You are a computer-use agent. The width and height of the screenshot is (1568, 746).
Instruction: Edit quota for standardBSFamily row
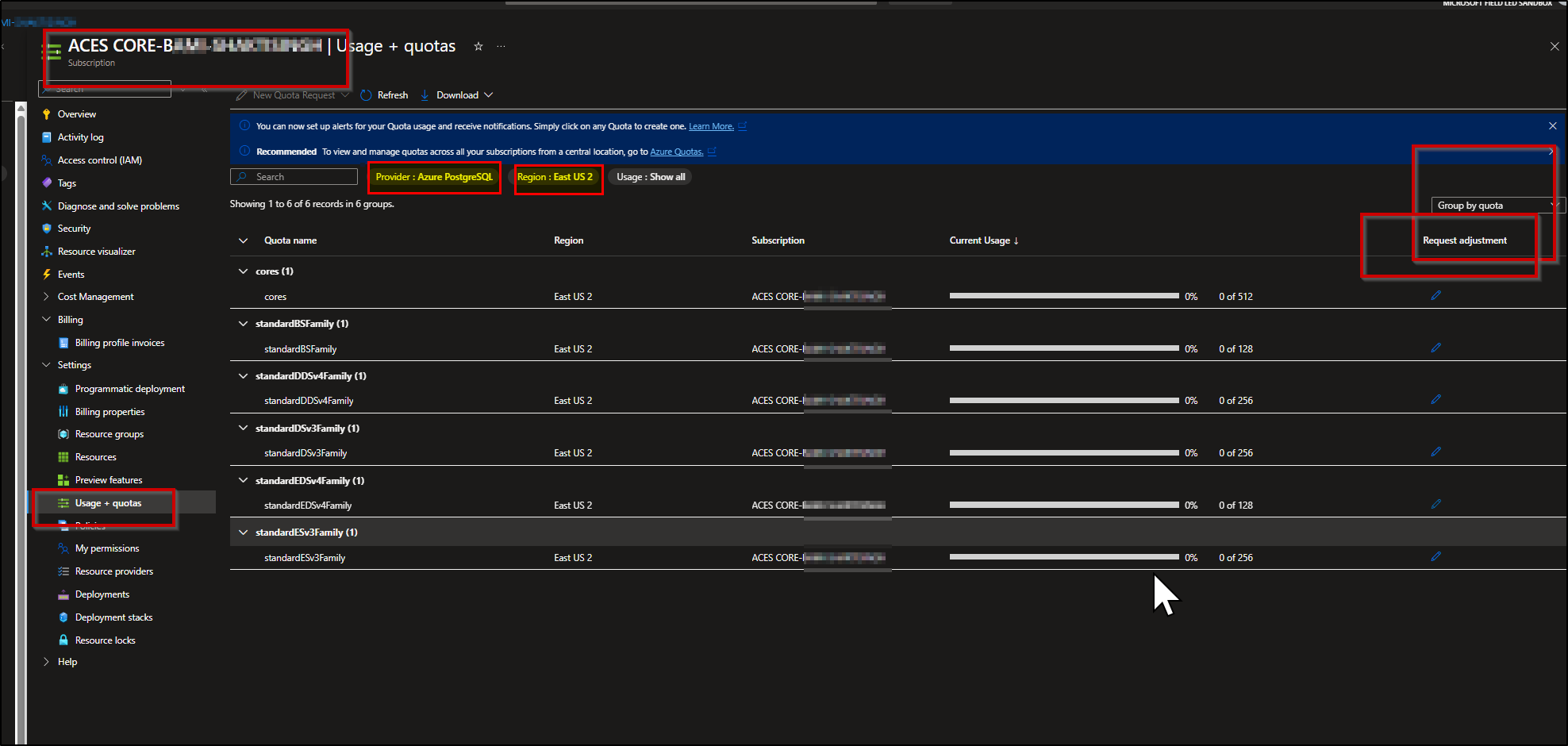(x=1436, y=348)
